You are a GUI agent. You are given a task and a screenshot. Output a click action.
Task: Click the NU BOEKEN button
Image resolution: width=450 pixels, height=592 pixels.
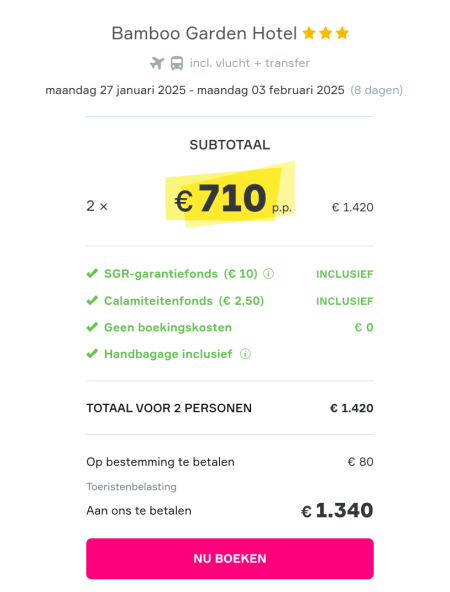pyautogui.click(x=230, y=558)
